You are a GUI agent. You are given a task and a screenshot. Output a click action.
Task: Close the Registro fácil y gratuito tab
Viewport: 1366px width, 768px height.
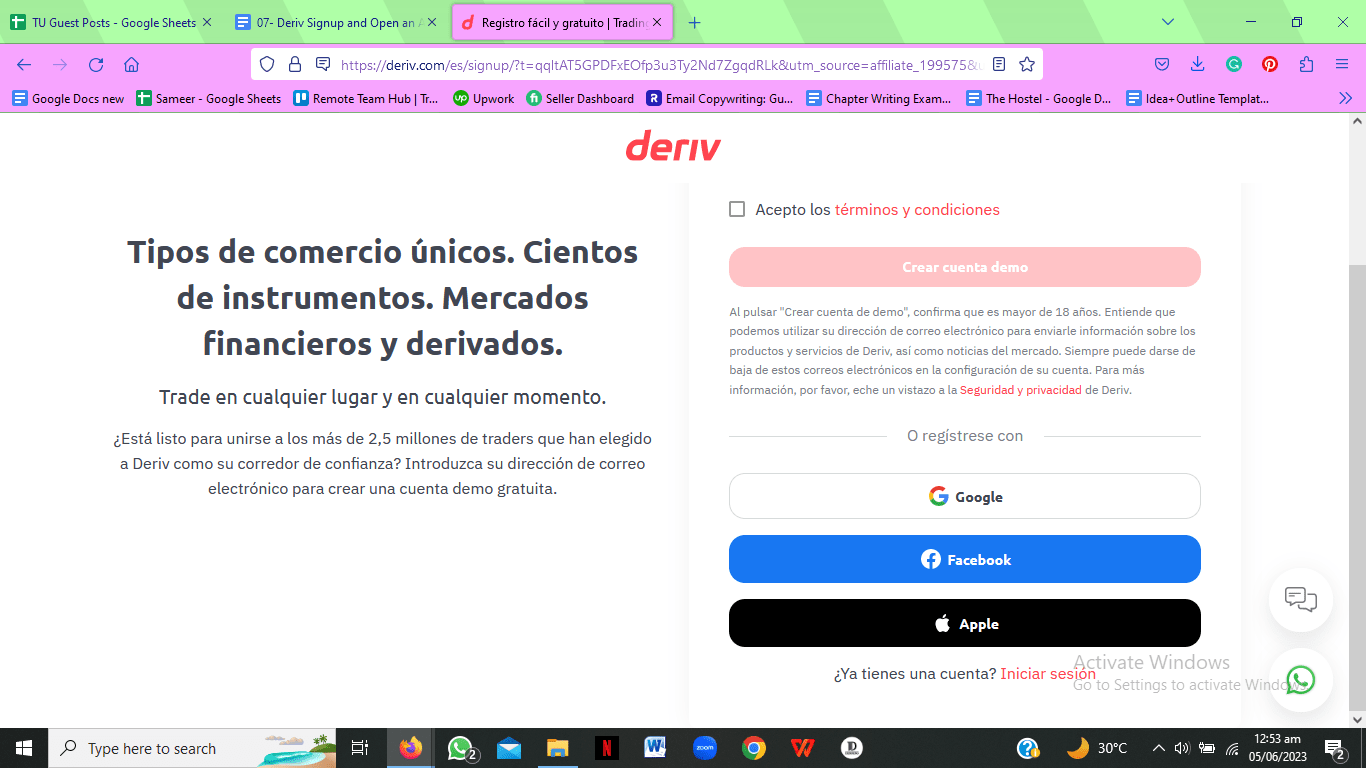657,22
